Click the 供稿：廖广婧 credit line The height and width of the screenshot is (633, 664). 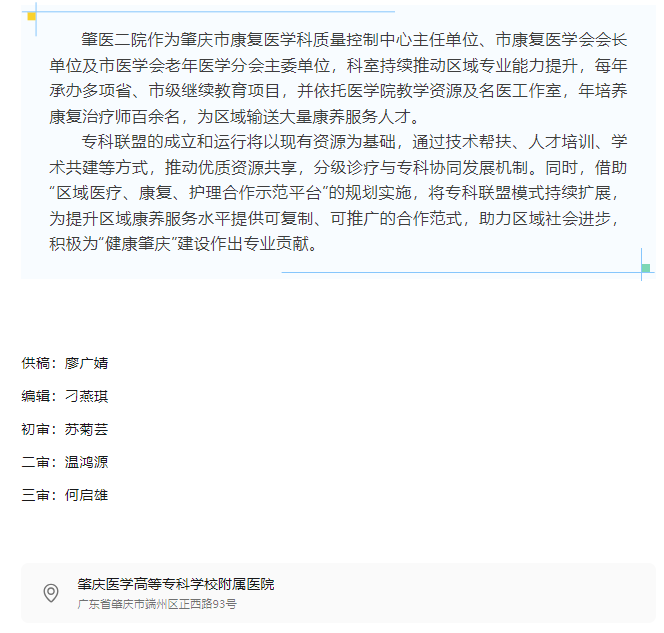tap(64, 363)
